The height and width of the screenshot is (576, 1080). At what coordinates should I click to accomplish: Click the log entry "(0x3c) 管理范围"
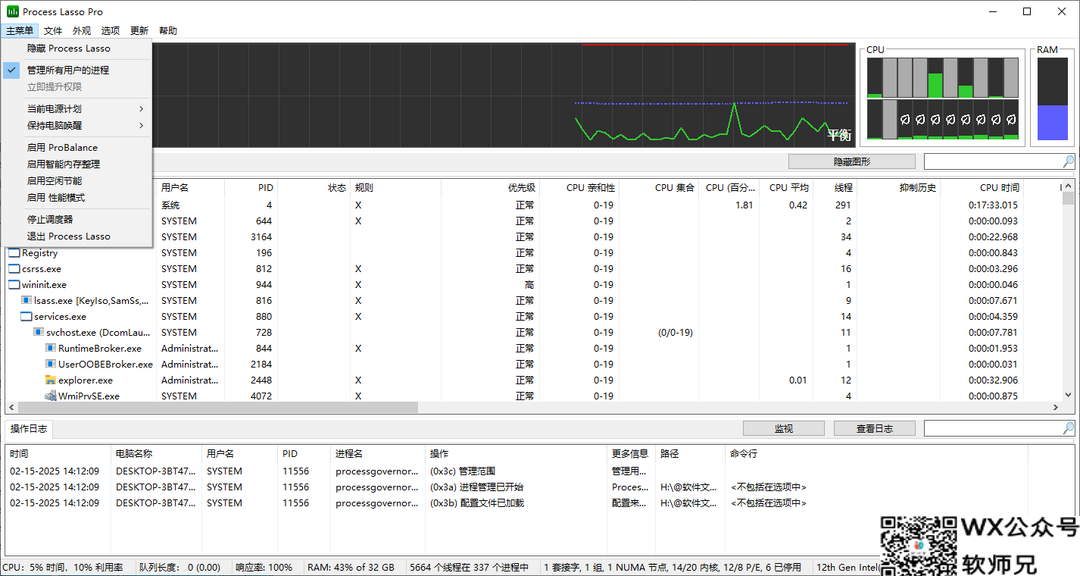[462, 471]
